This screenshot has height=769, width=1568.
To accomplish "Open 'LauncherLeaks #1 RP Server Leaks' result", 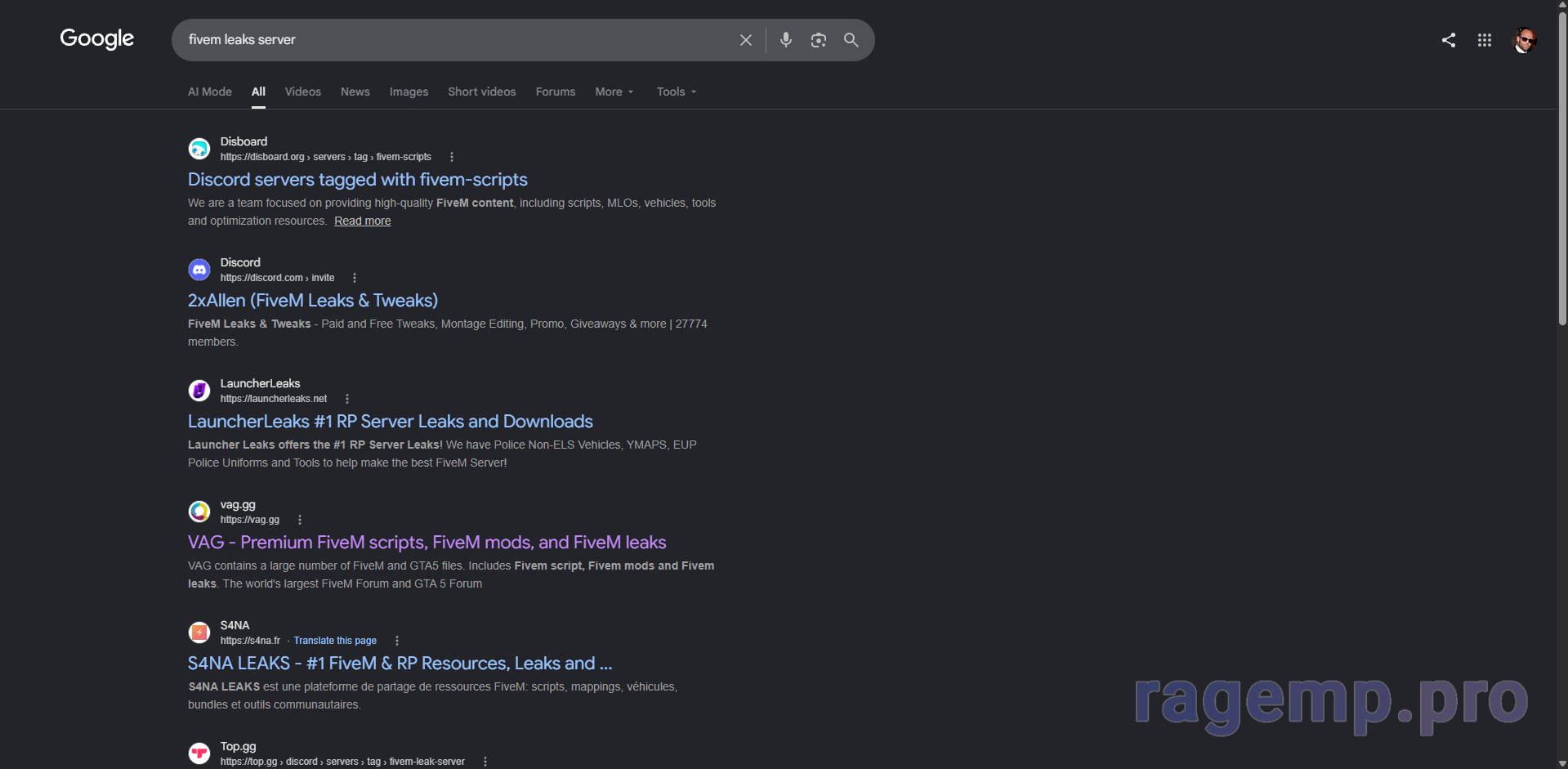I will [391, 422].
